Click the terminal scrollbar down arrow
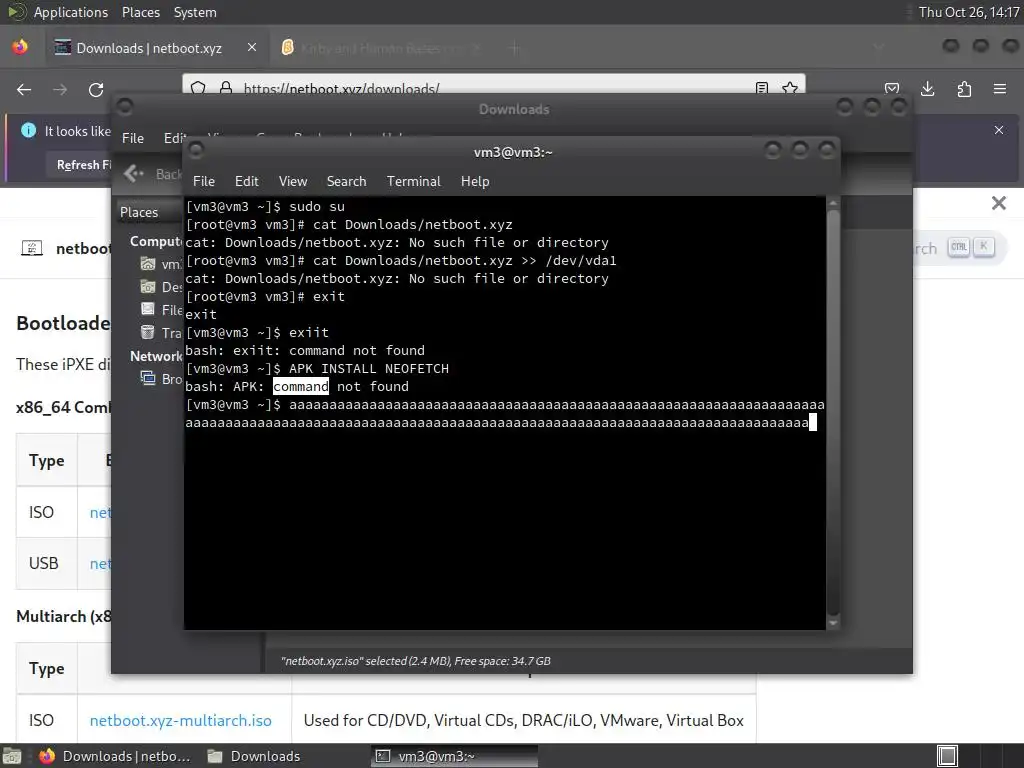This screenshot has width=1024, height=768. click(x=833, y=623)
